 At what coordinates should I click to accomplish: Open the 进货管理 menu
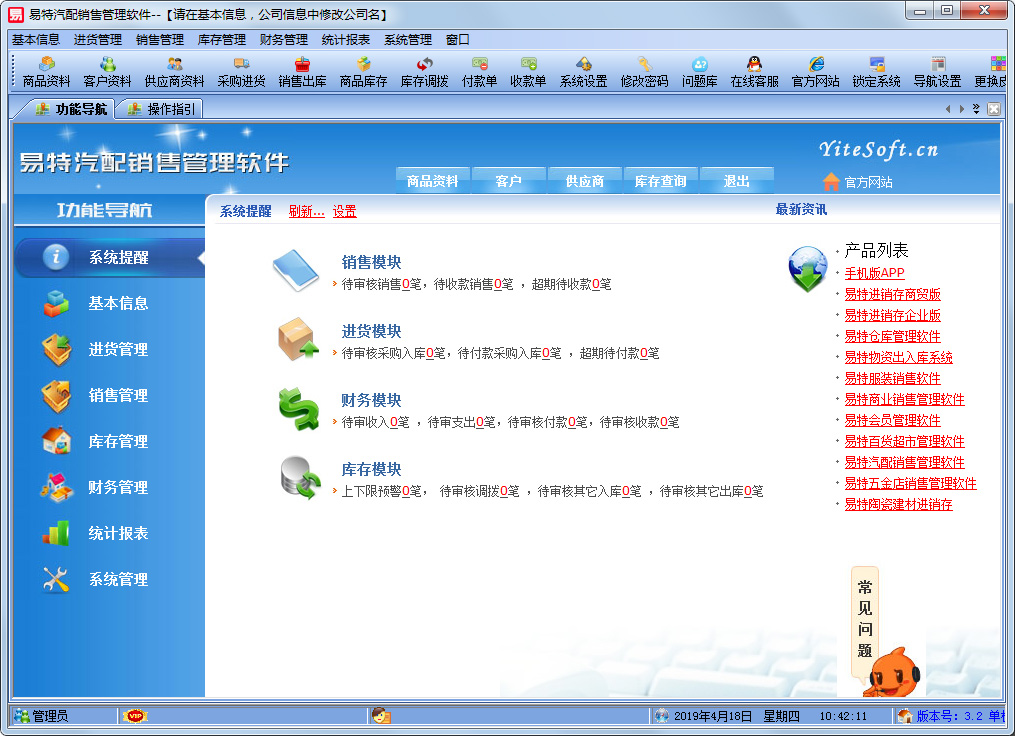(x=98, y=39)
